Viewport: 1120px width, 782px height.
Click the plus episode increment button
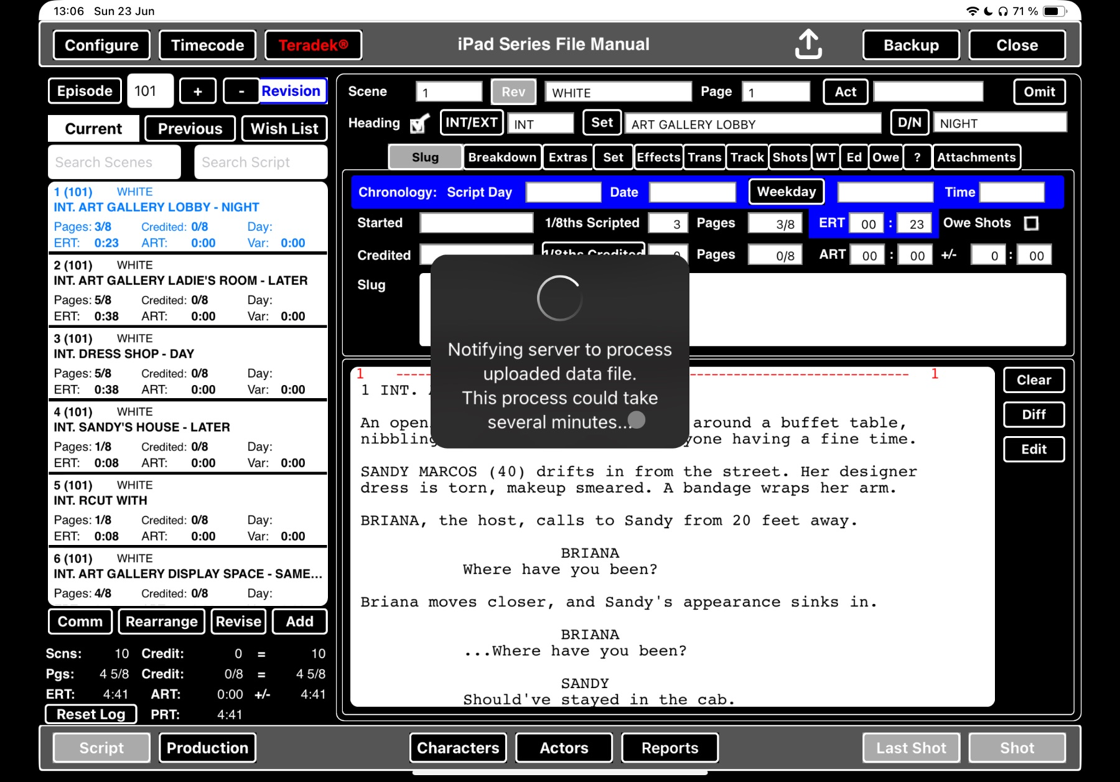[197, 91]
